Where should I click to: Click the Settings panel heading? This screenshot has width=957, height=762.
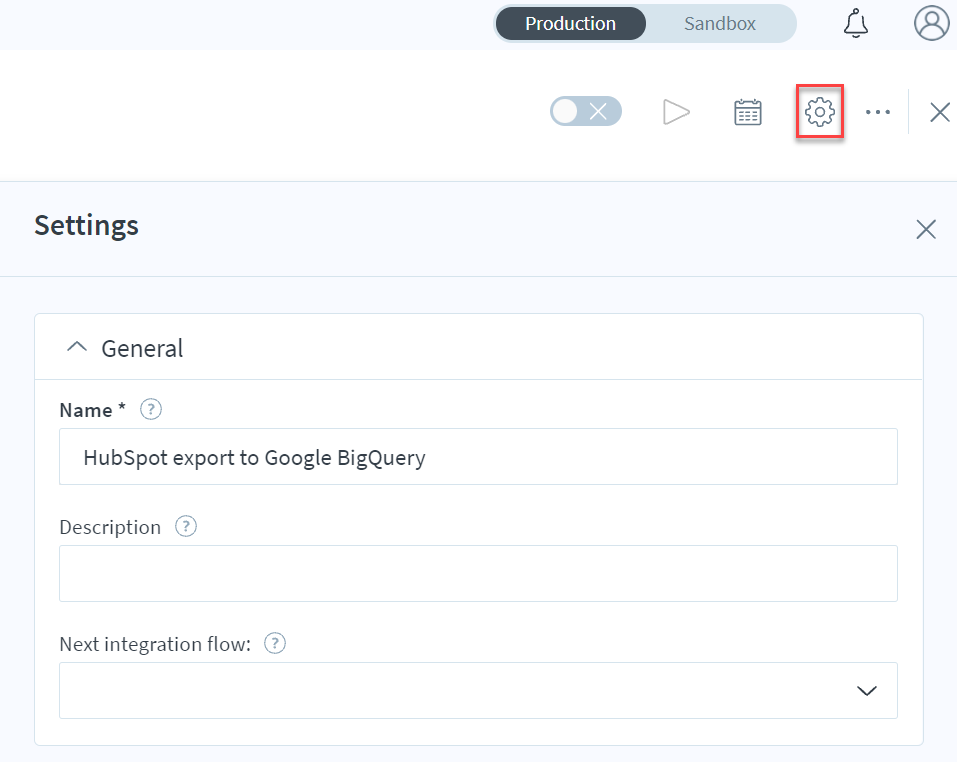[x=86, y=226]
